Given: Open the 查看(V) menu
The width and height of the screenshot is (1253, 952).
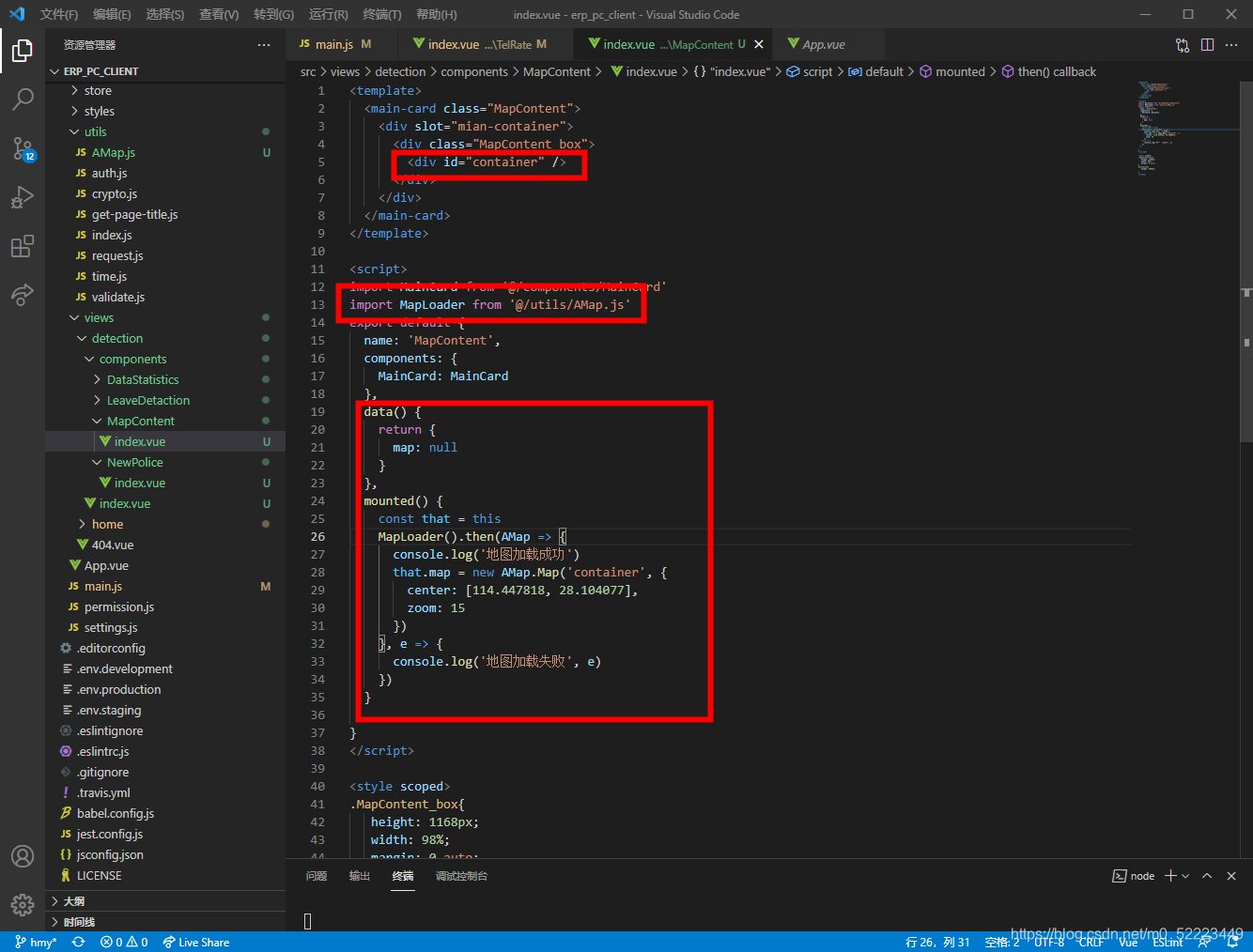Looking at the screenshot, I should (219, 14).
